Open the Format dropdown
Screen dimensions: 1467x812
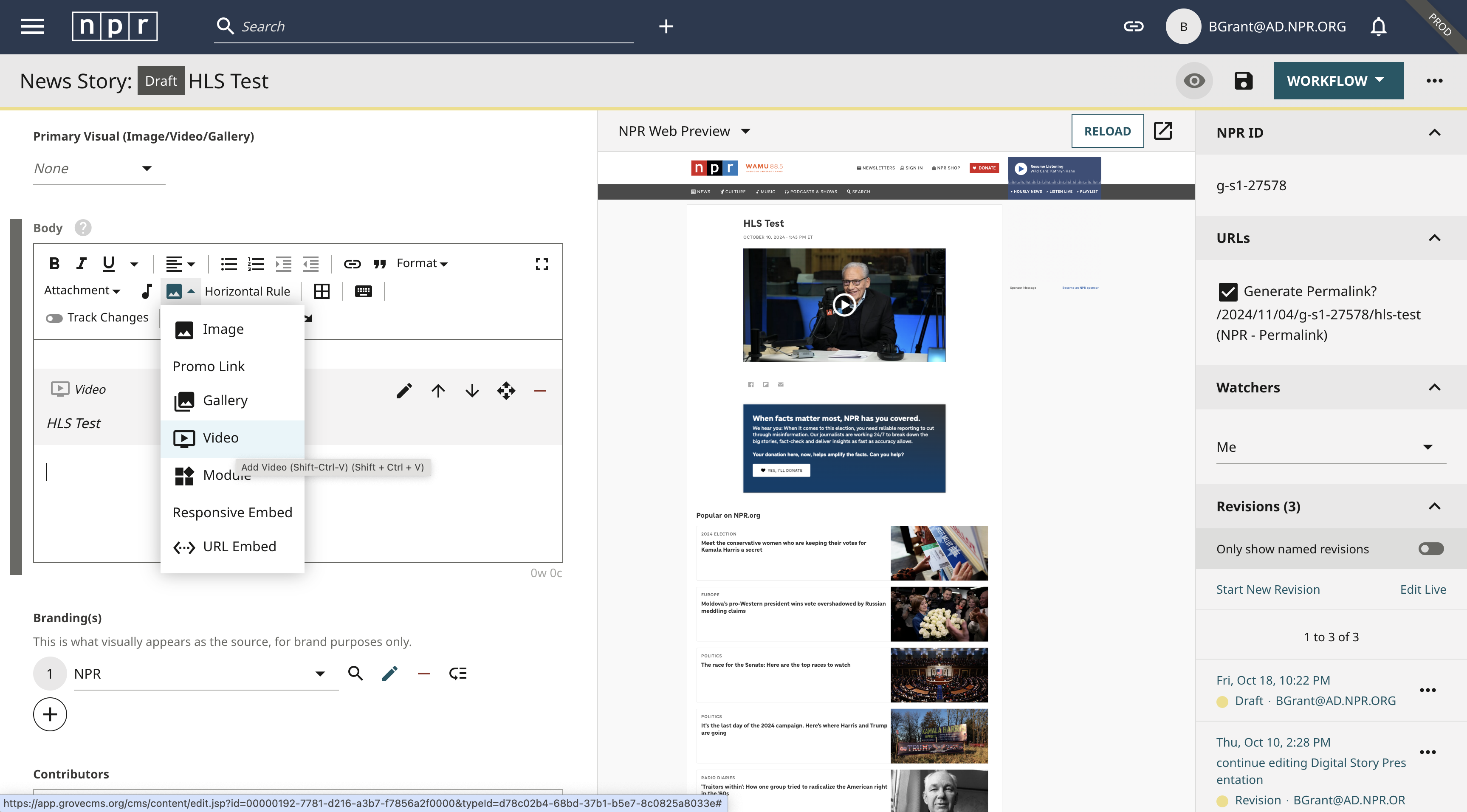[421, 263]
